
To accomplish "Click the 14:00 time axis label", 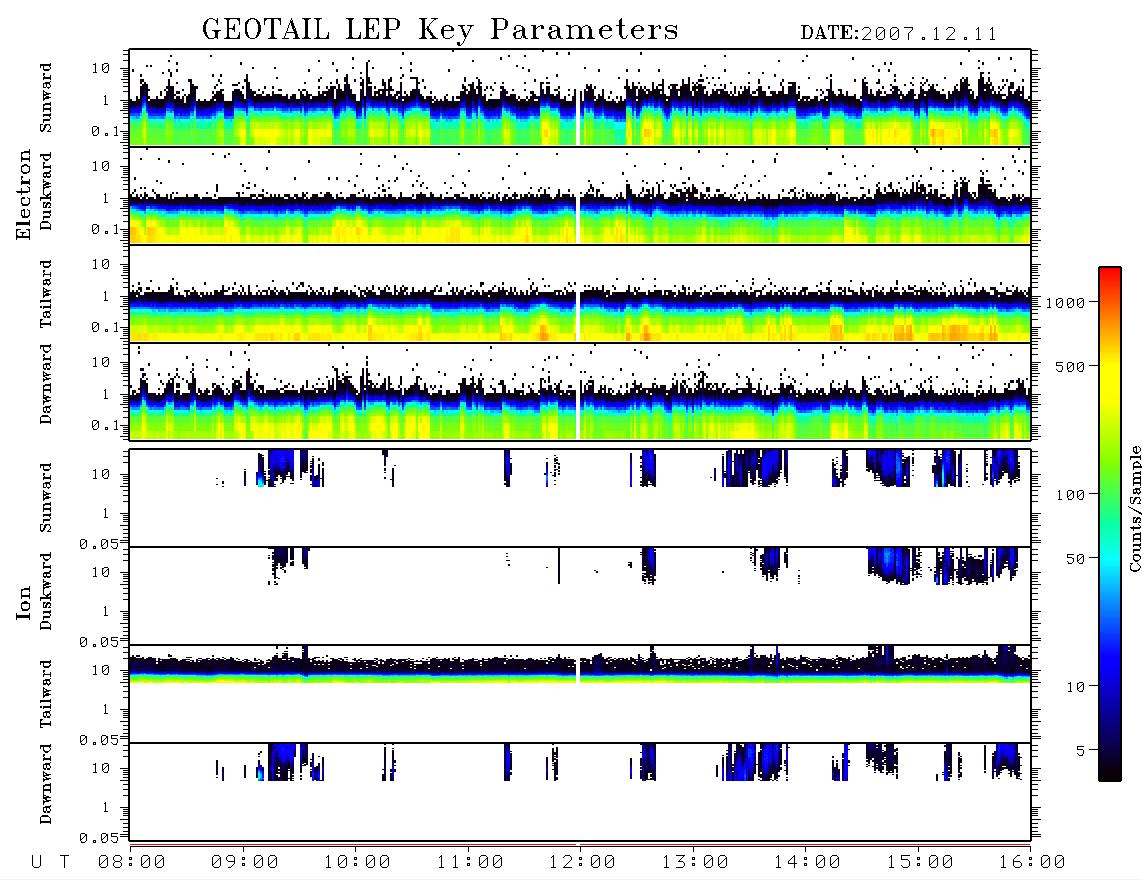I will point(807,862).
